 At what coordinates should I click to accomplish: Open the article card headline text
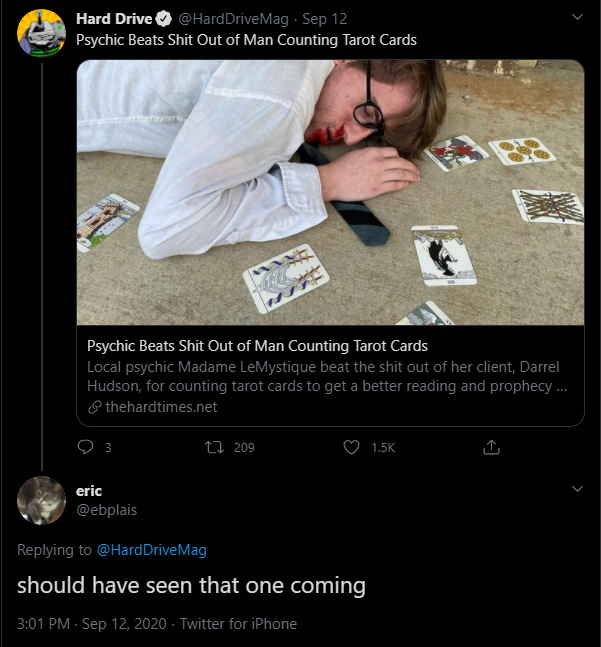tap(257, 346)
